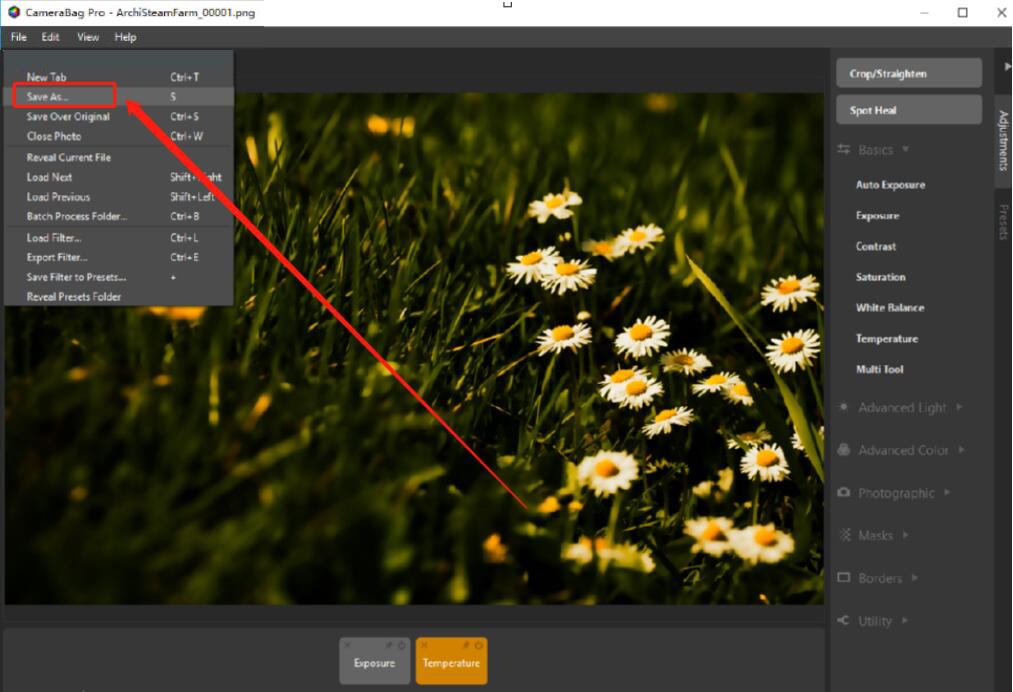Click the Advanced Light heading label
The width and height of the screenshot is (1013, 692).
[902, 408]
